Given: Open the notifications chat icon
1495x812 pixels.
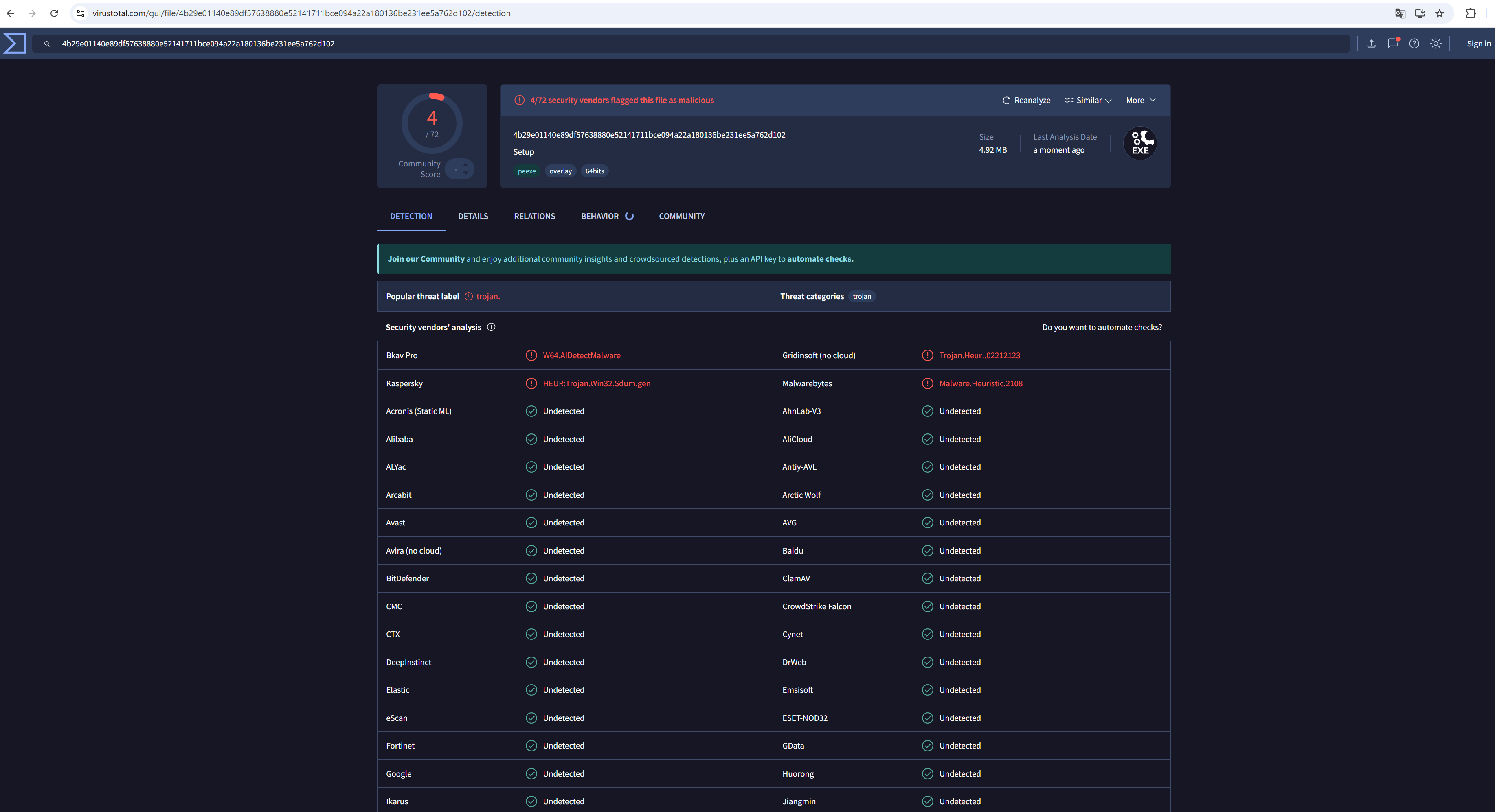Looking at the screenshot, I should tap(1392, 44).
